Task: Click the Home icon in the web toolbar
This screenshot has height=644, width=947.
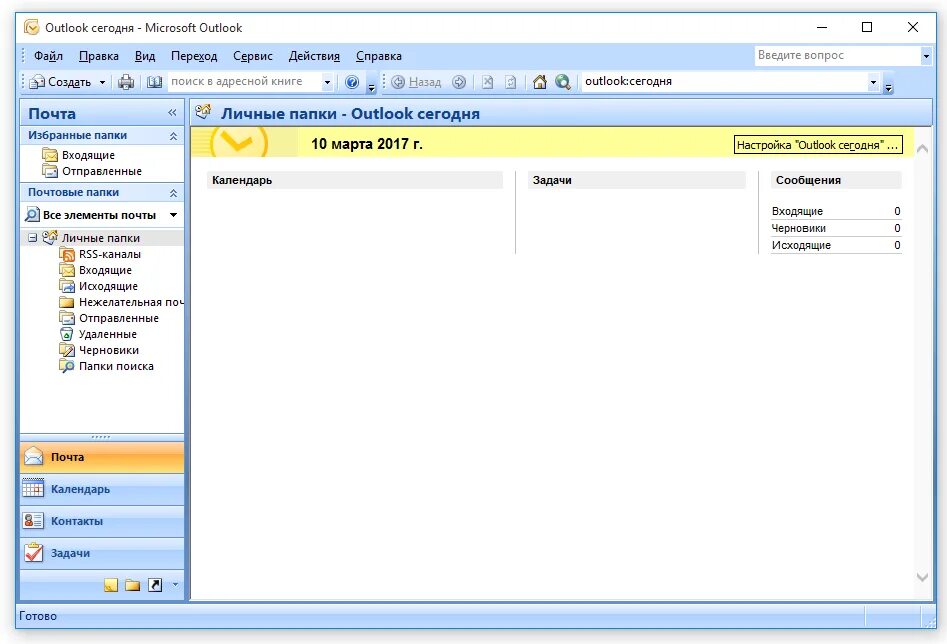Action: tap(539, 82)
